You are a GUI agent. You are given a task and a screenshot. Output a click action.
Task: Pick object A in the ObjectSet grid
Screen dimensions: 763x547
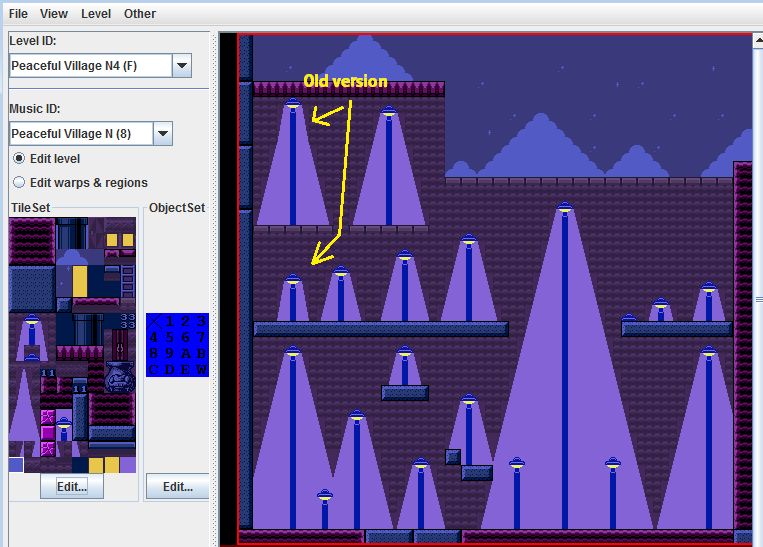coord(185,353)
